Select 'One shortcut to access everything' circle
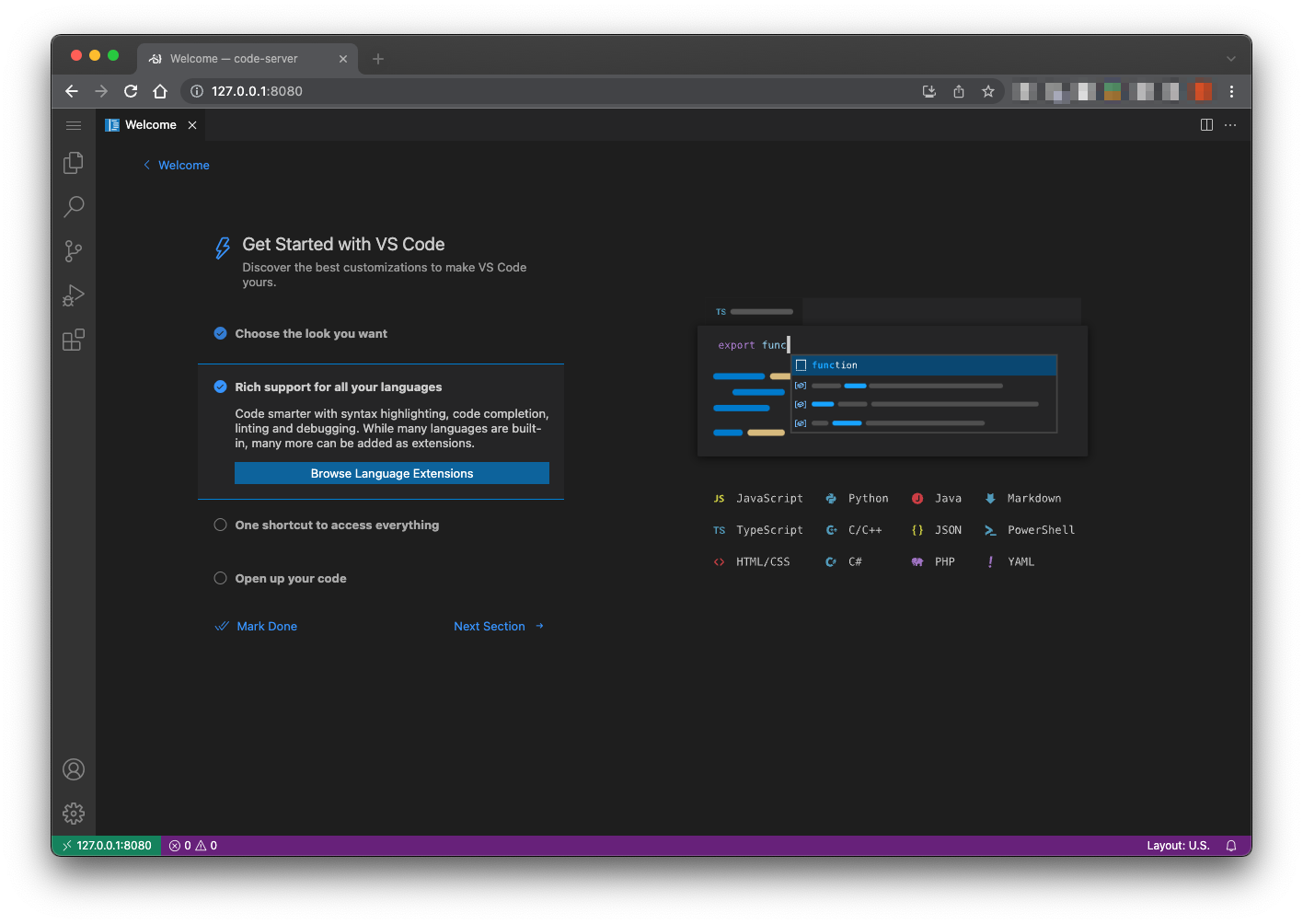The height and width of the screenshot is (924, 1303). pos(221,525)
